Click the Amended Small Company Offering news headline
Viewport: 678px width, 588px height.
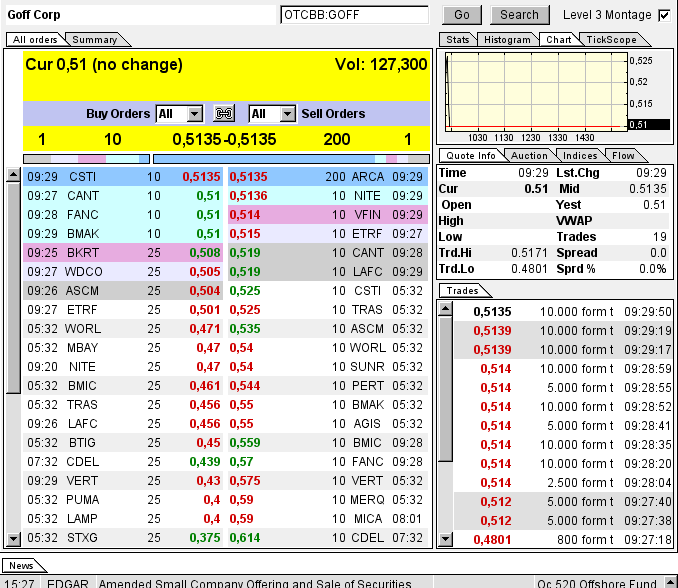tap(255, 583)
